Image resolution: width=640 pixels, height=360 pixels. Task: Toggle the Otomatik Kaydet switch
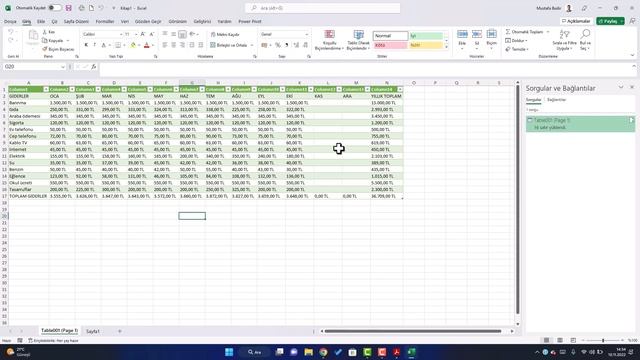[55, 8]
